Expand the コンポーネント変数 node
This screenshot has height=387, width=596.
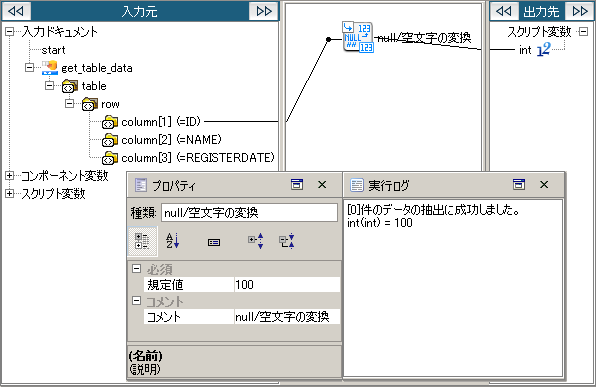click(x=10, y=176)
